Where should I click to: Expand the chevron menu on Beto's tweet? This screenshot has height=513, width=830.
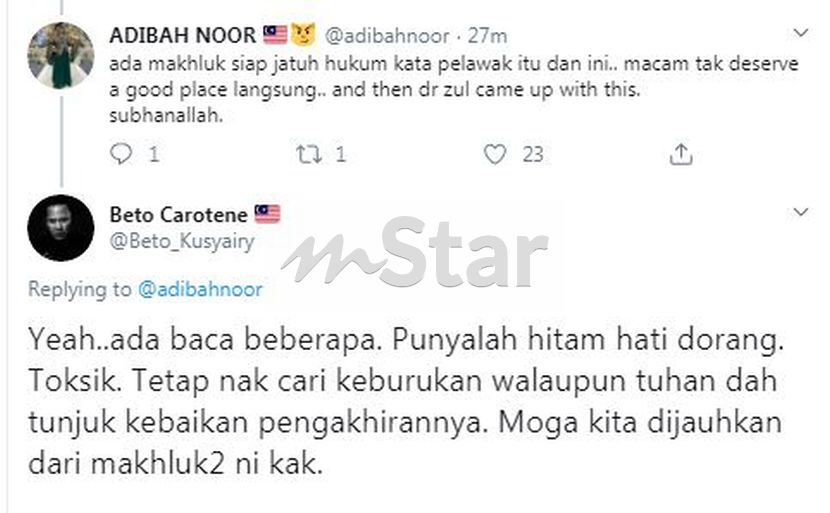[801, 212]
